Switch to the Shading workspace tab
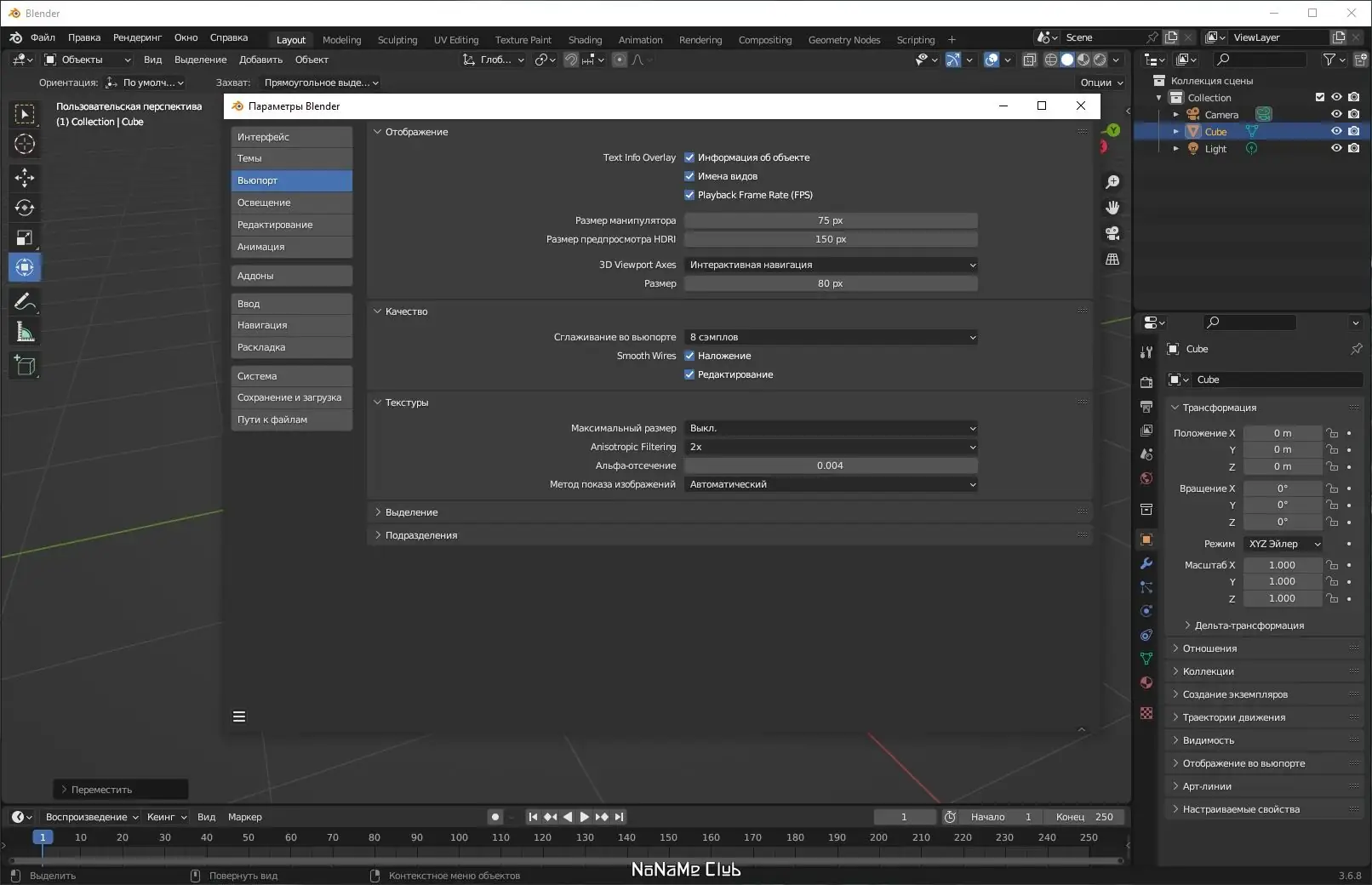 click(585, 40)
